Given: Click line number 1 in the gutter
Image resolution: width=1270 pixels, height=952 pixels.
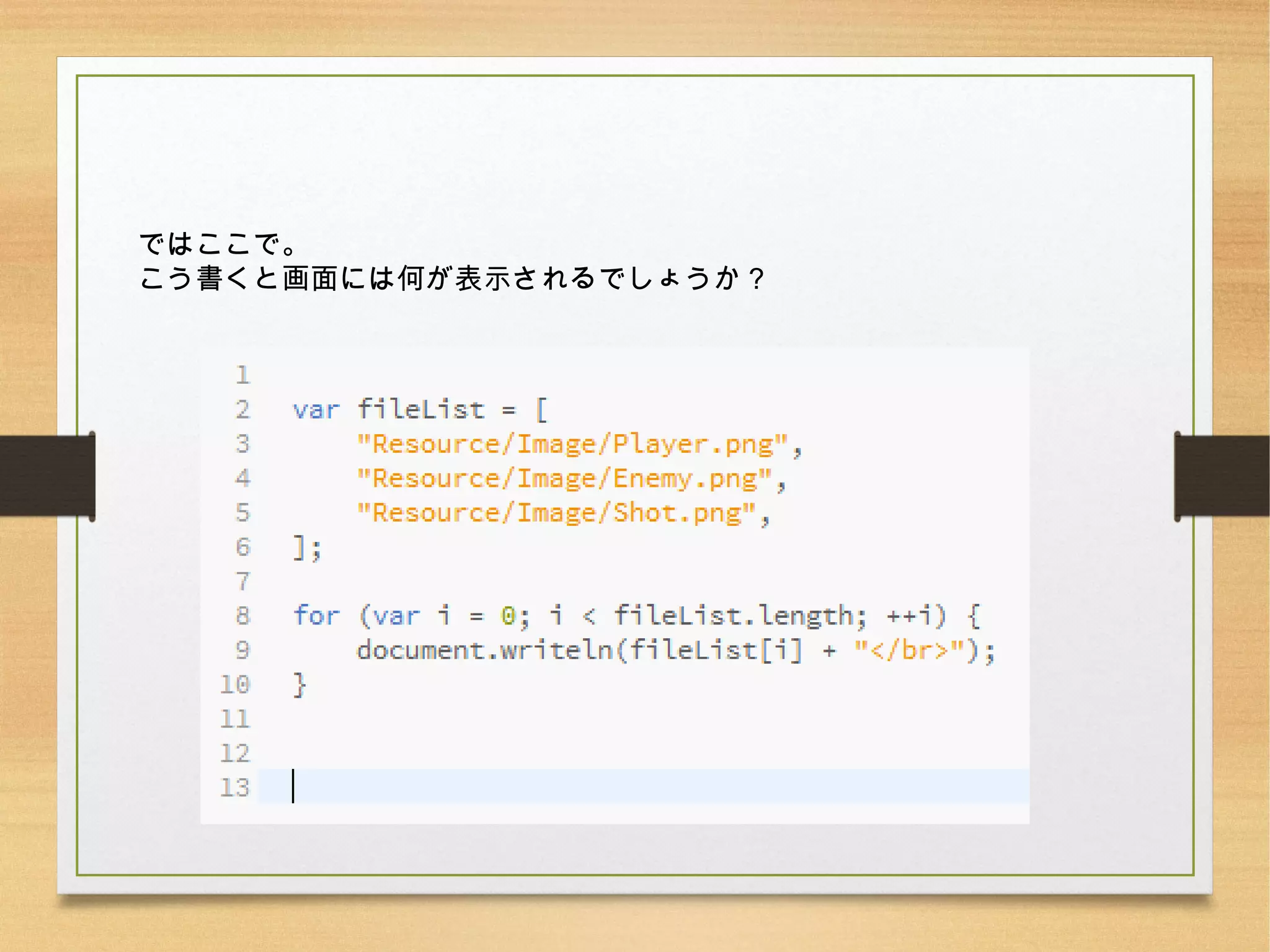Looking at the screenshot, I should 242,375.
